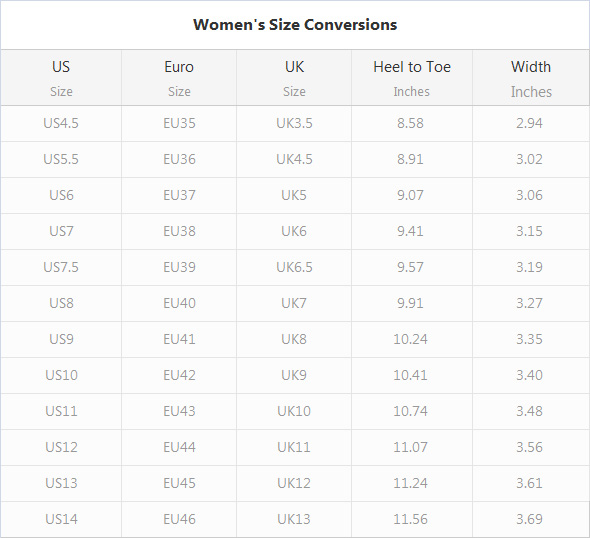Click the 9.41 heel to toe value
The image size is (590, 538).
(x=410, y=231)
